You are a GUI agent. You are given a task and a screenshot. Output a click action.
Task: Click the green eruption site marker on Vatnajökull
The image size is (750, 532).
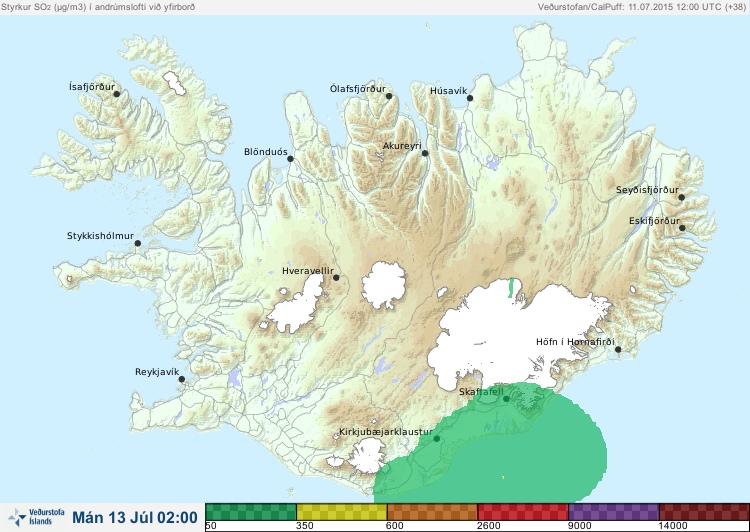(512, 288)
